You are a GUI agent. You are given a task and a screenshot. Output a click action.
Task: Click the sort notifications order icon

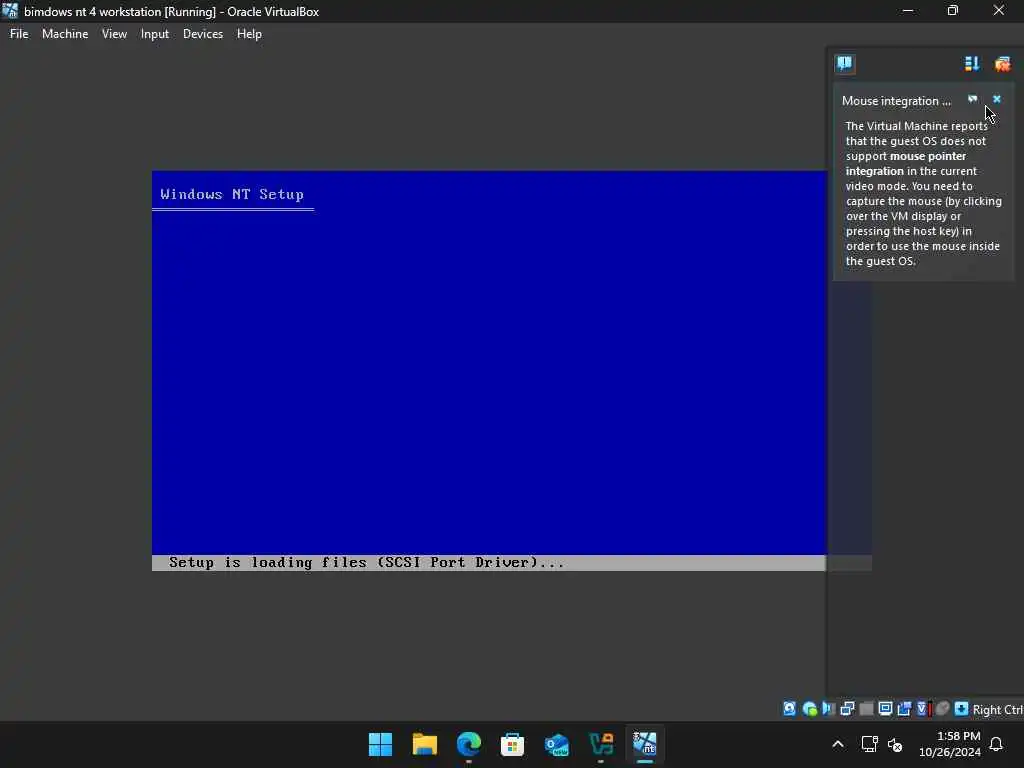point(972,63)
